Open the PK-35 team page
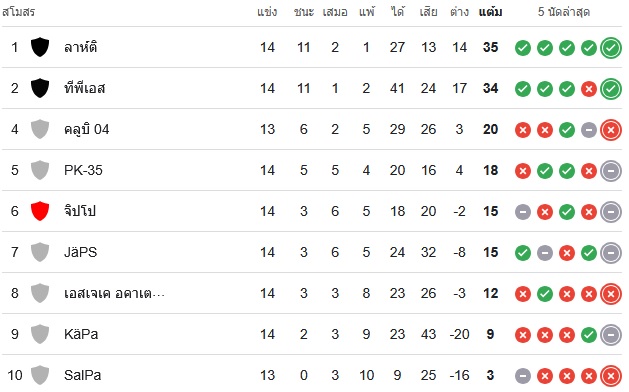 [83, 170]
